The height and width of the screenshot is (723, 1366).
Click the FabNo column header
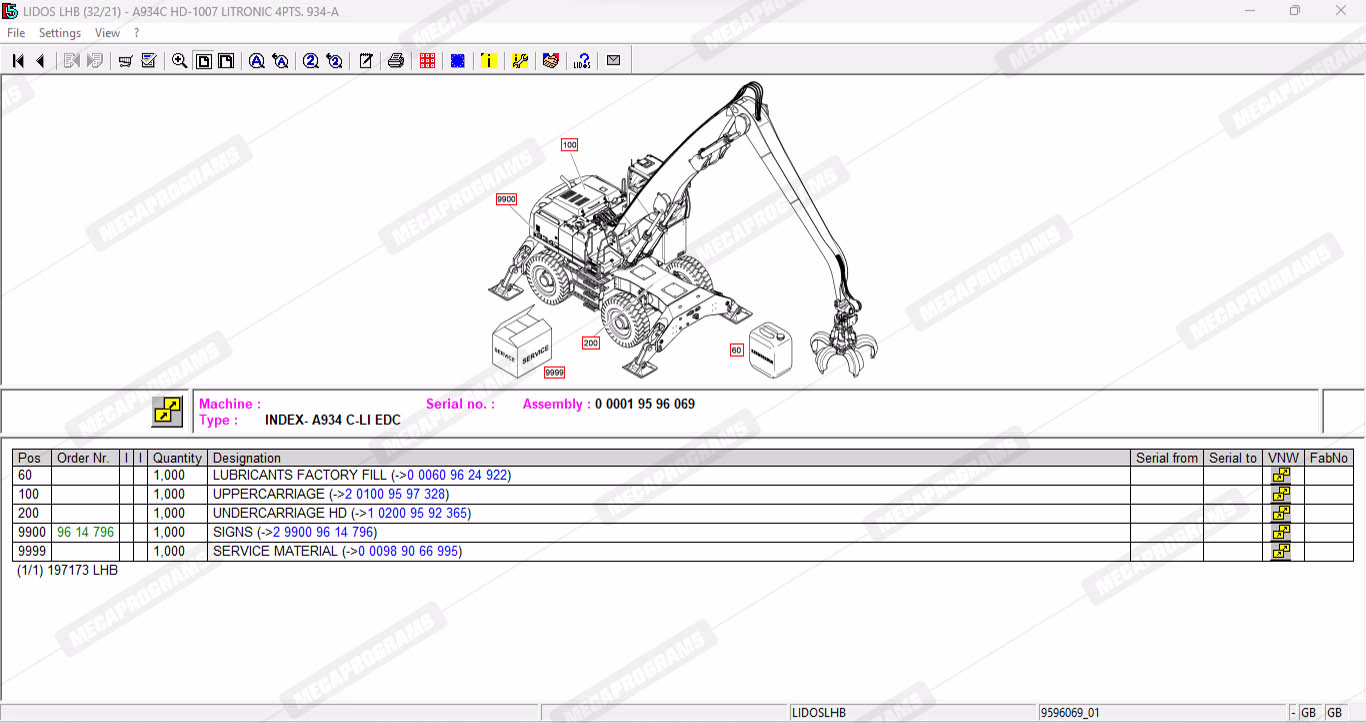click(1329, 458)
